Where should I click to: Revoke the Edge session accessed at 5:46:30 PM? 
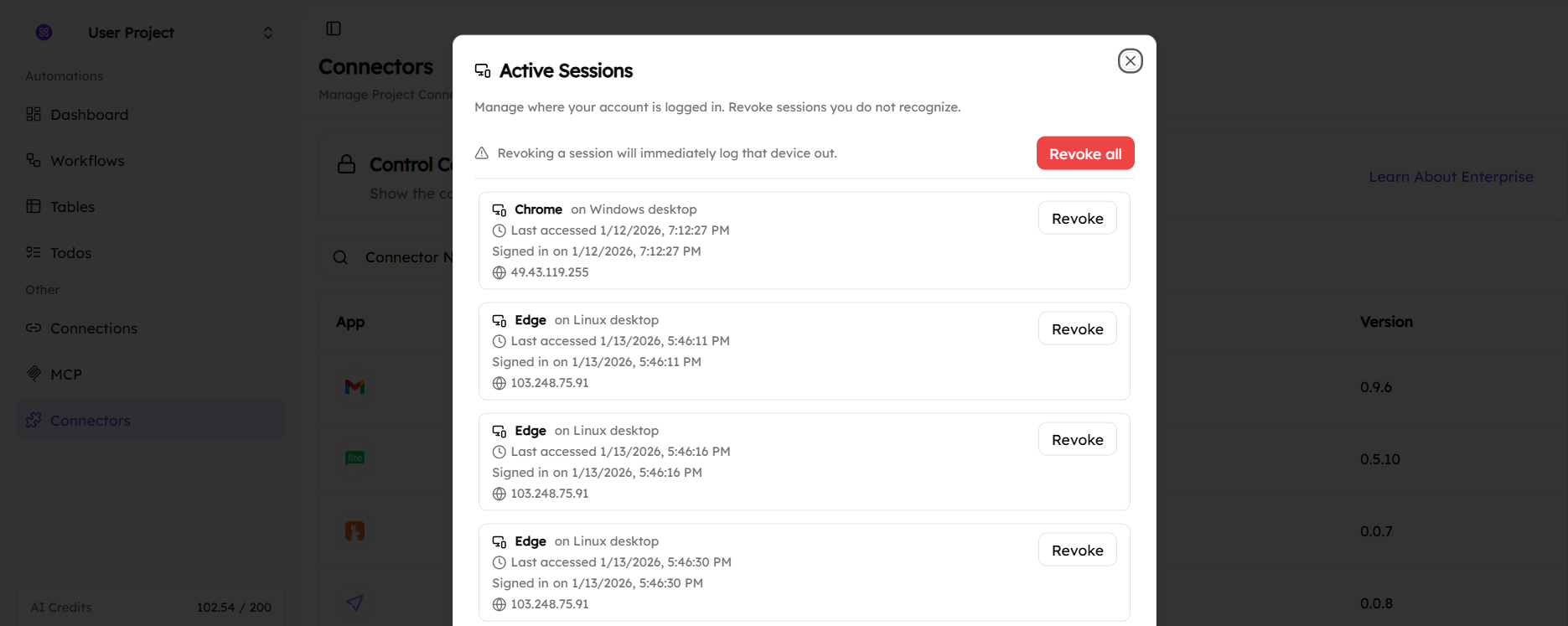coord(1077,550)
